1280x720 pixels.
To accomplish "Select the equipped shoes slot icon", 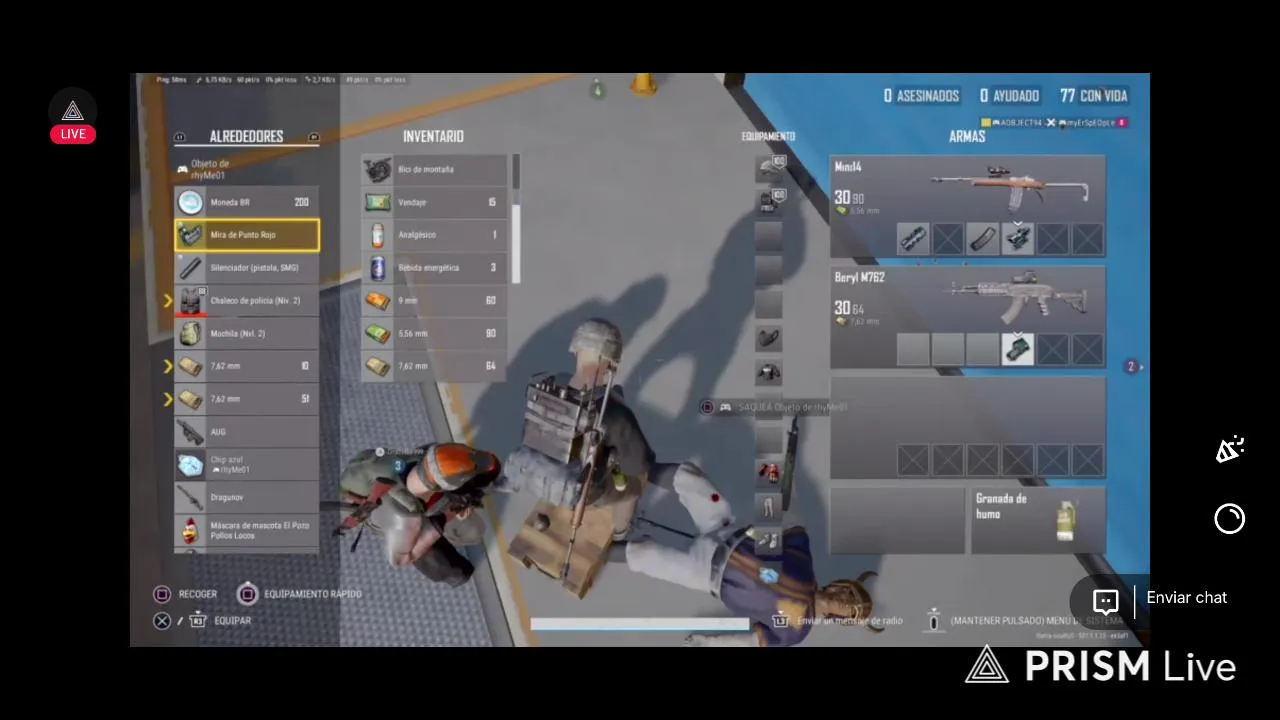I will pos(769,540).
